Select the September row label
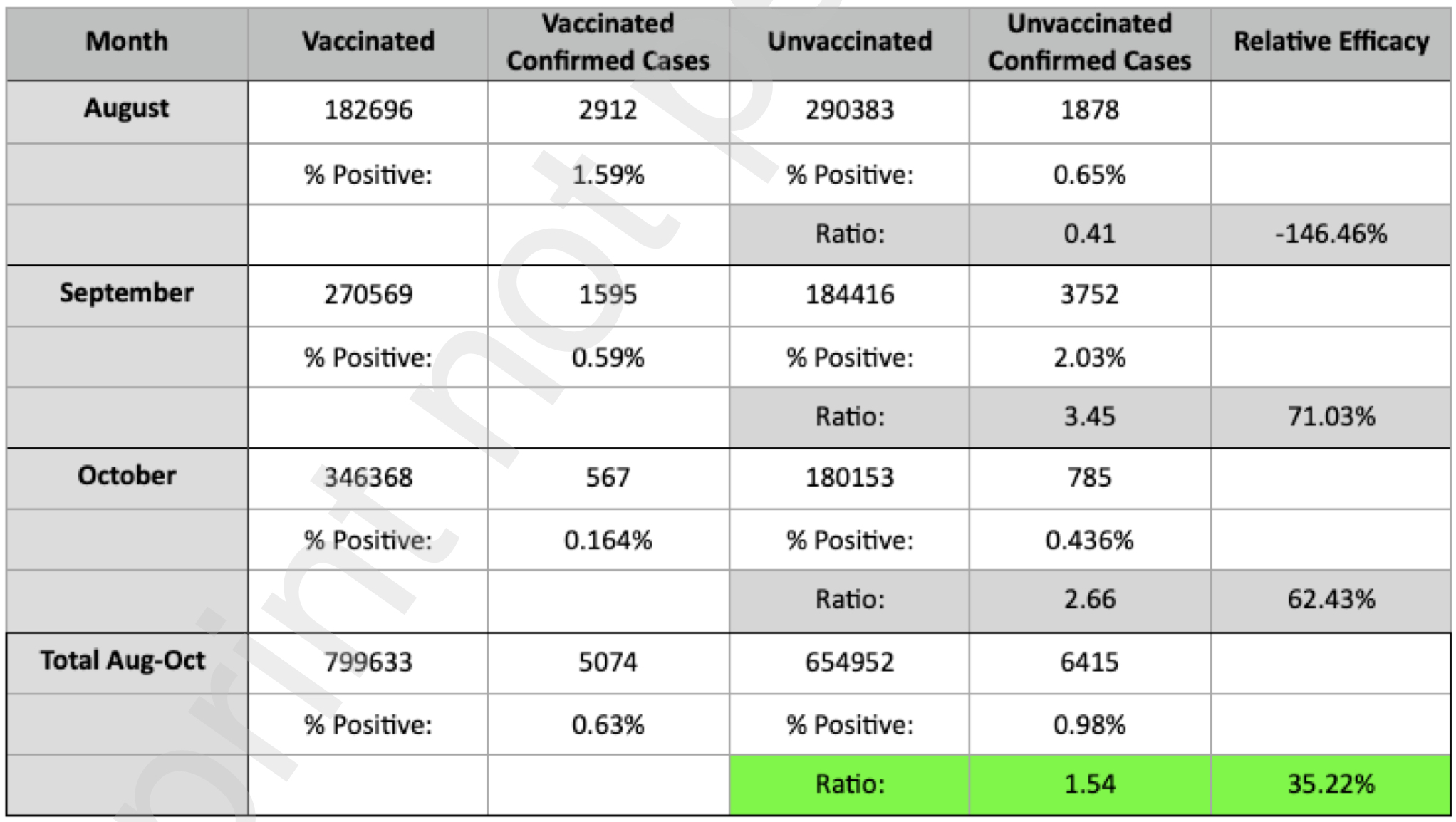1456x822 pixels. (127, 293)
